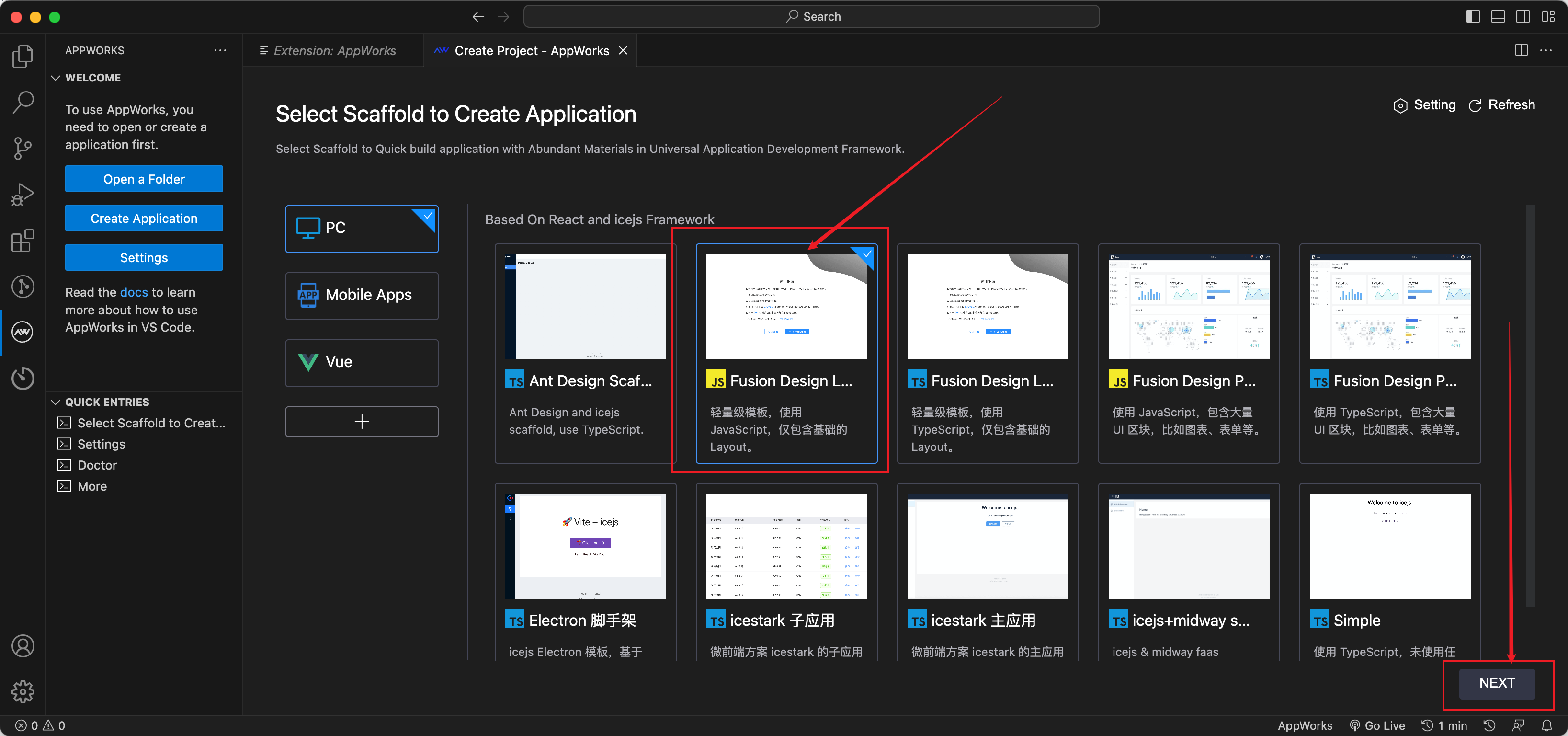The height and width of the screenshot is (736, 1568).
Task: Open the Extensions view icon
Action: [x=23, y=241]
